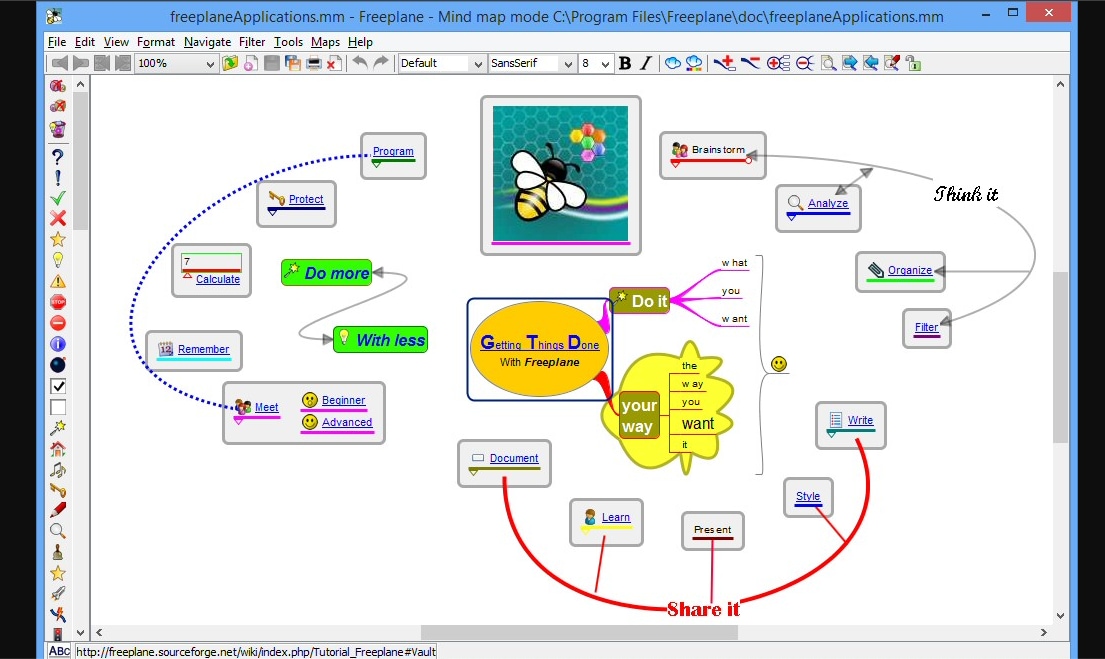The width and height of the screenshot is (1105, 659).
Task: Add a new child node with the plus icon
Action: [x=724, y=63]
